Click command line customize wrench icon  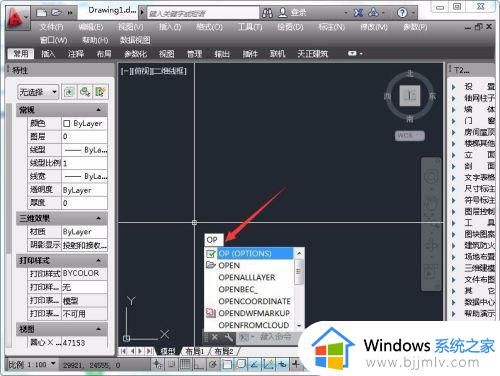(x=228, y=337)
